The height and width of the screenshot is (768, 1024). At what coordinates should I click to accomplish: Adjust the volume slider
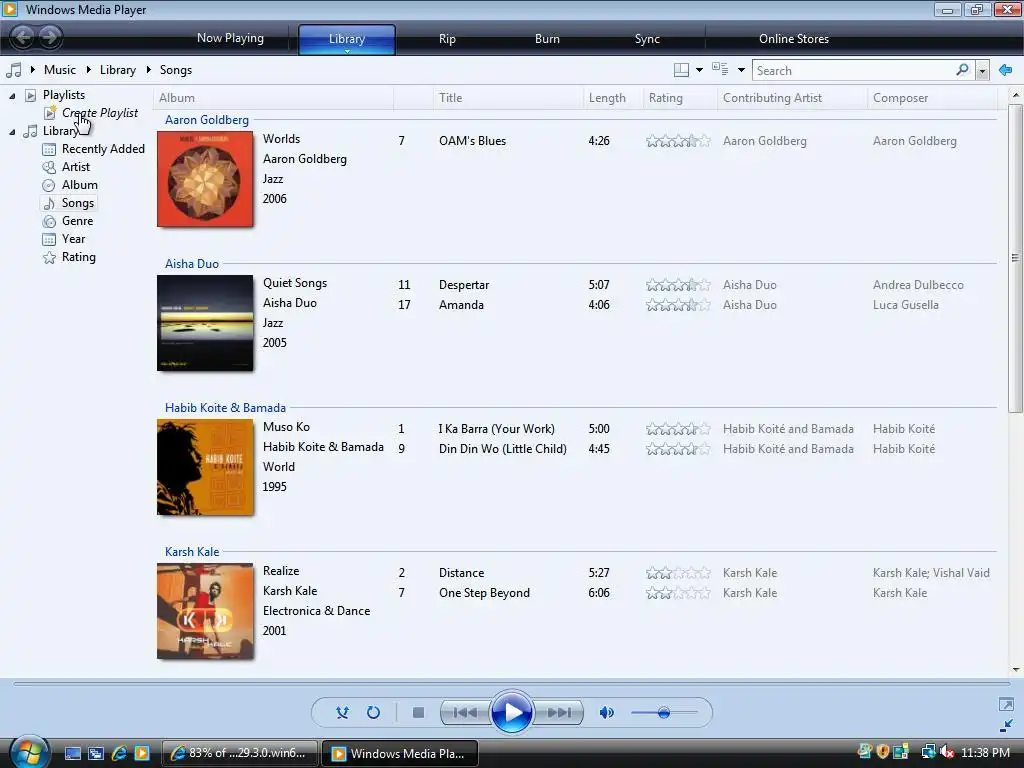[664, 712]
